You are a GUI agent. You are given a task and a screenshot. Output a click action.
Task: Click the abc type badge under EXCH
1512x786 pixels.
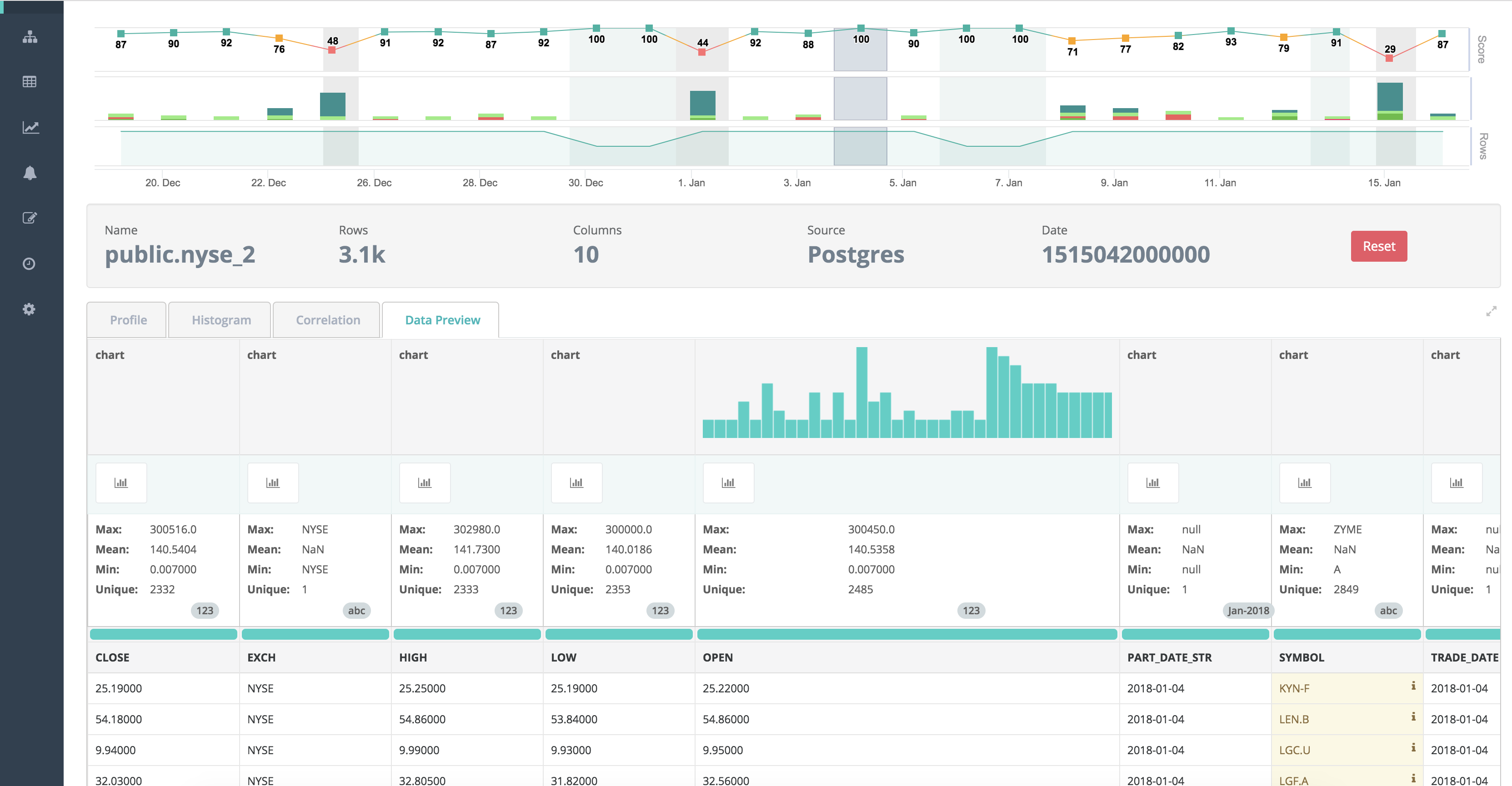[356, 610]
